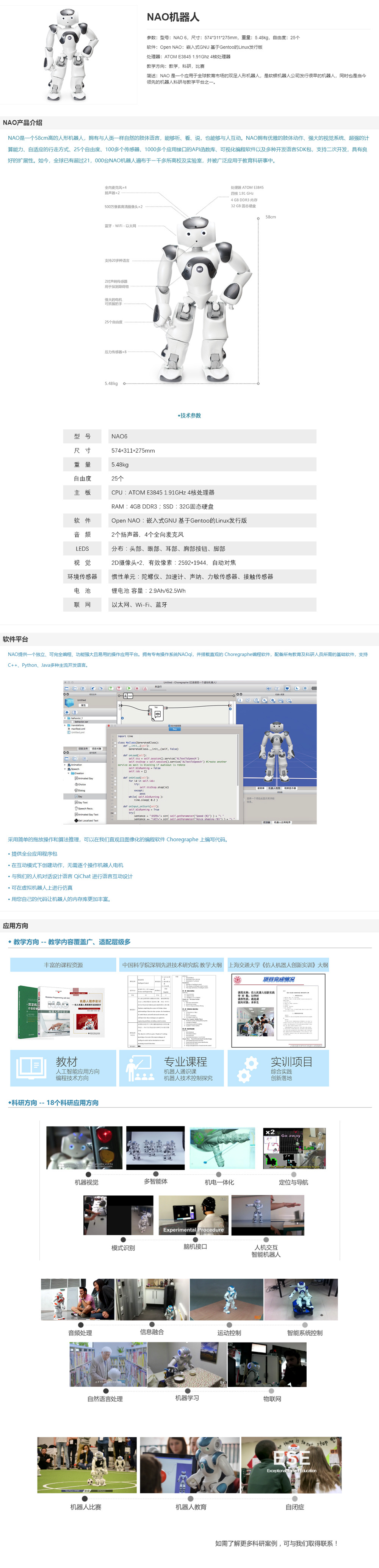This screenshot has width=379, height=1568.
Task: Click the 2D摄像头*2 vision cell
Action: pos(212,562)
